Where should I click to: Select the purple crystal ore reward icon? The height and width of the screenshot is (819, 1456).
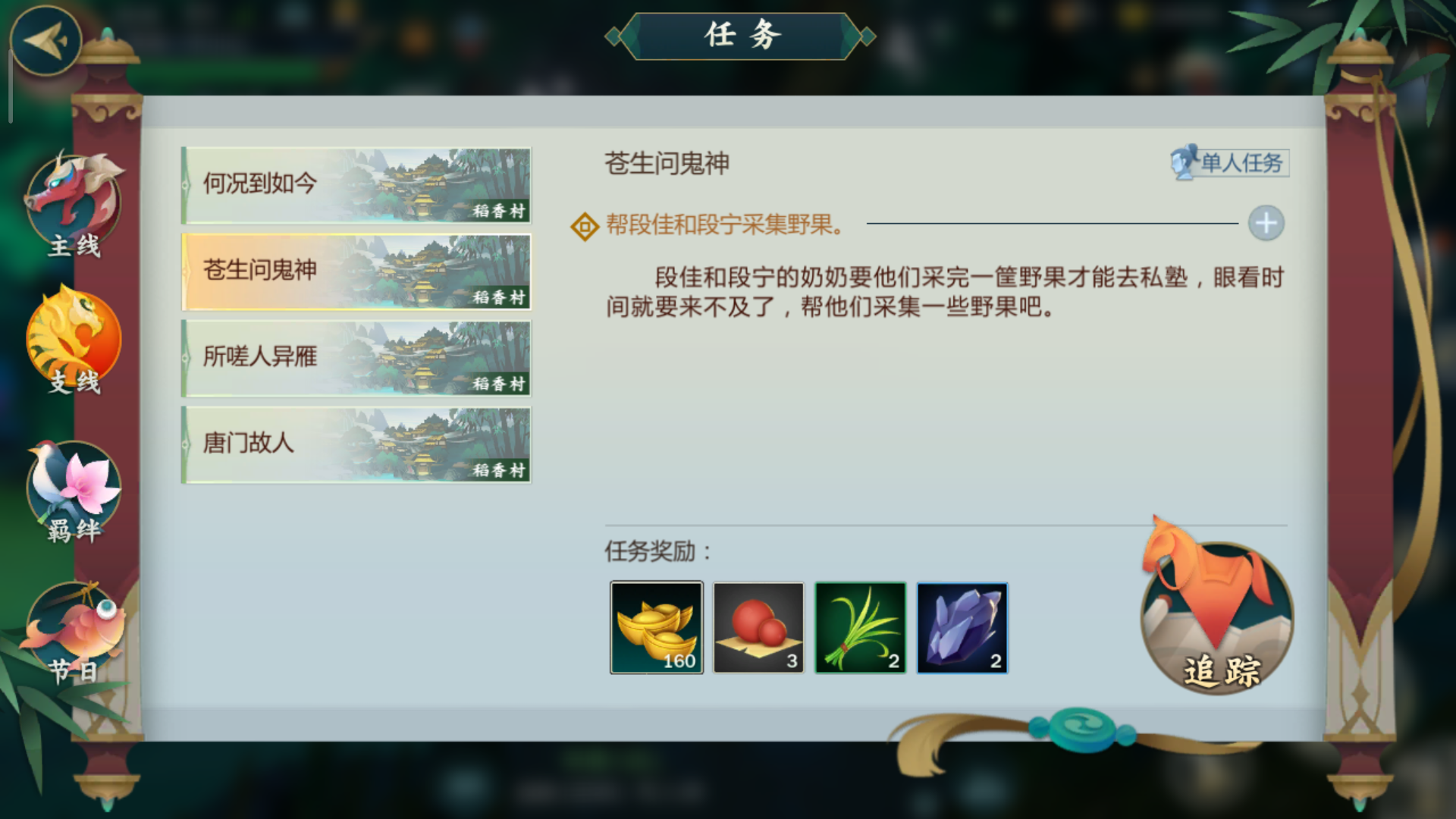click(x=962, y=628)
